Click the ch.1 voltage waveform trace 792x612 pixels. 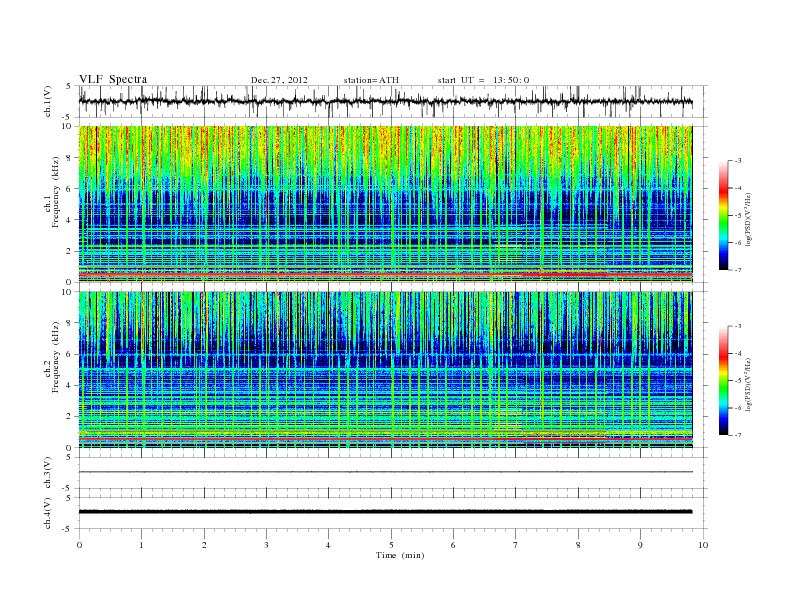385,101
